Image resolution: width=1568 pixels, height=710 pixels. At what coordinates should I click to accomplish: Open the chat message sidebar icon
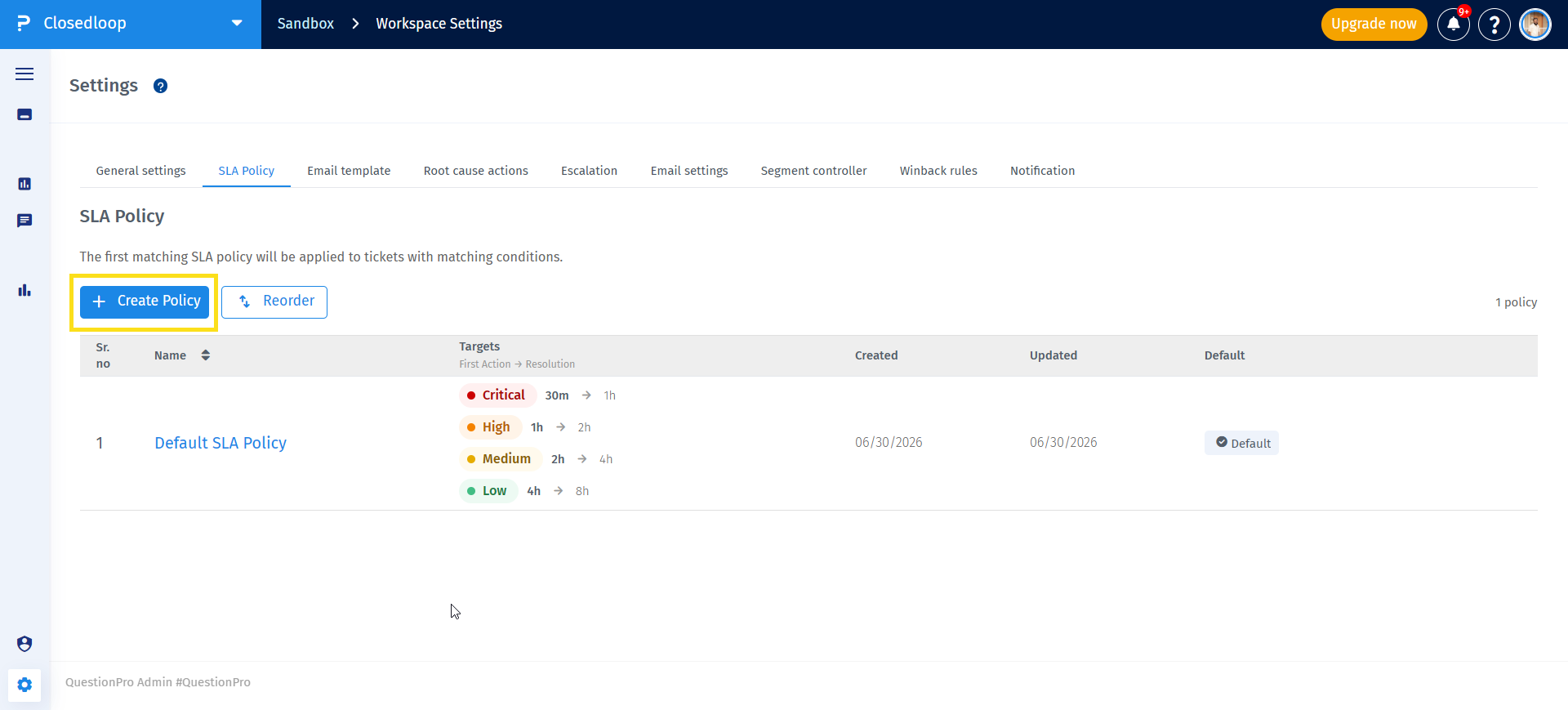tap(24, 221)
